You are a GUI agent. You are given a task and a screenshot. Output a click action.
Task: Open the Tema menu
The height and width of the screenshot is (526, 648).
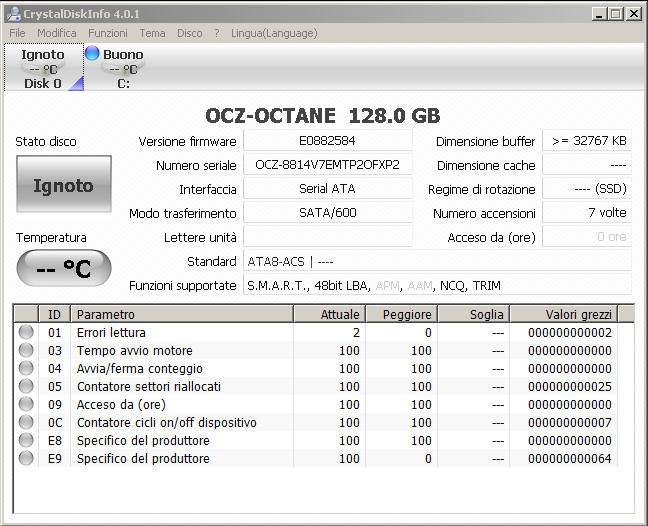point(152,33)
